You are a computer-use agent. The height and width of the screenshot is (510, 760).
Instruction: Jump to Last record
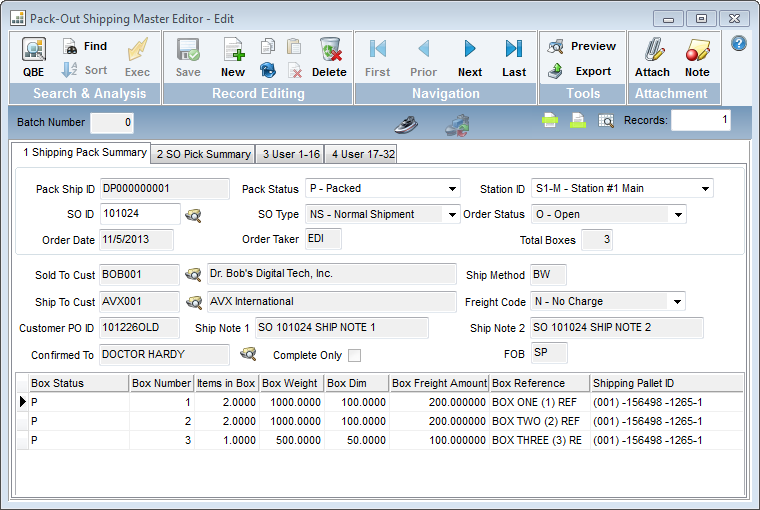click(x=514, y=57)
